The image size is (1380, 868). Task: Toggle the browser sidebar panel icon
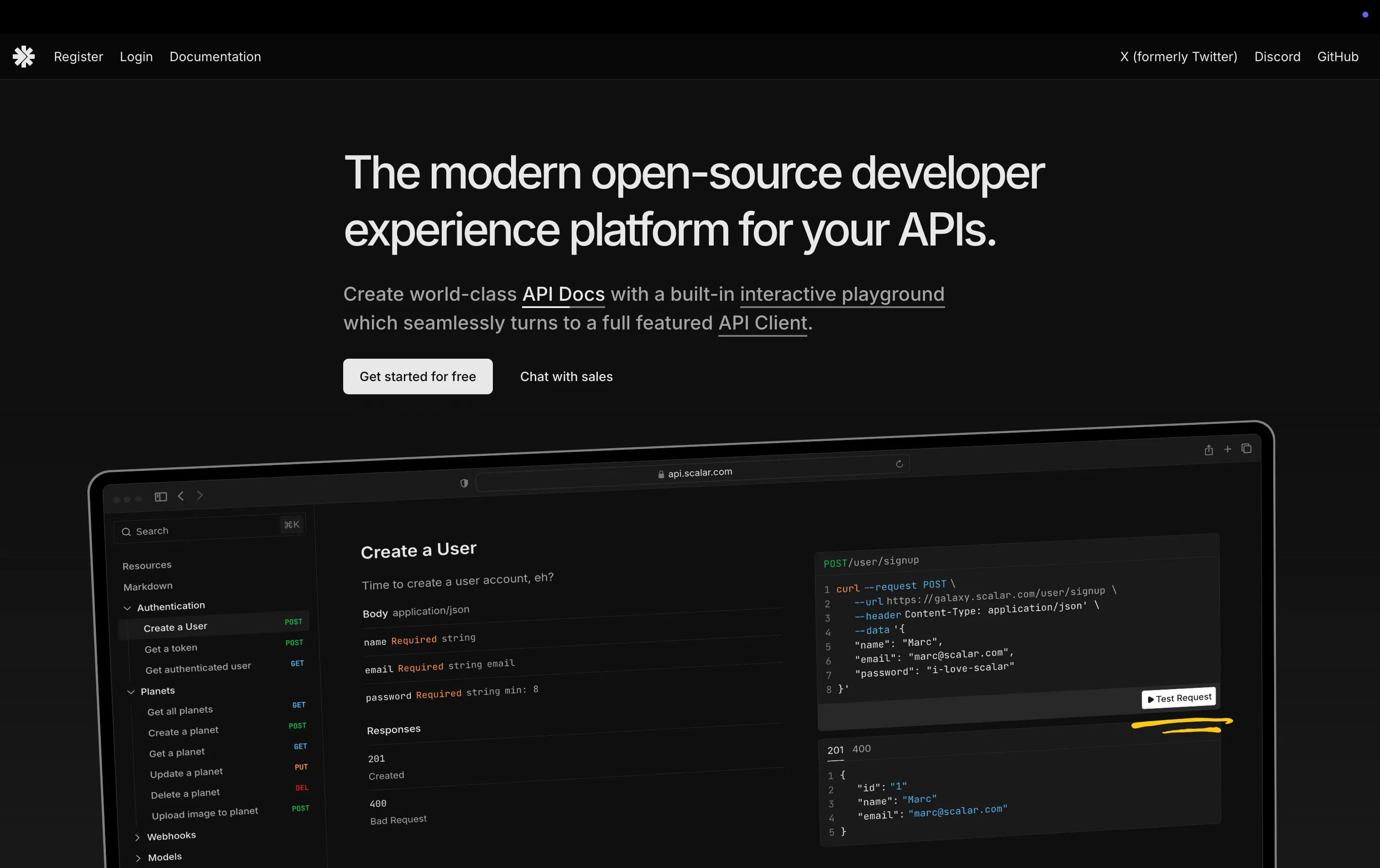[x=161, y=497]
